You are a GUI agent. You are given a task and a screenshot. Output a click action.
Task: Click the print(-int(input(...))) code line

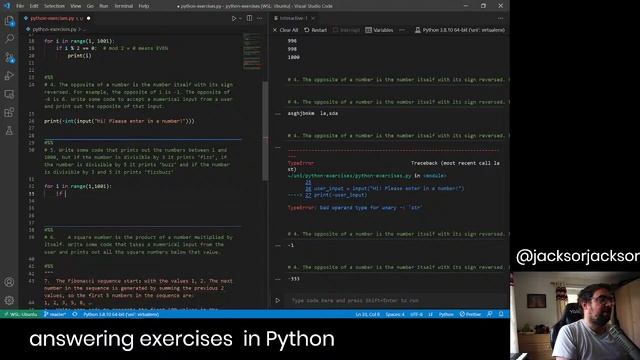[x=119, y=121]
